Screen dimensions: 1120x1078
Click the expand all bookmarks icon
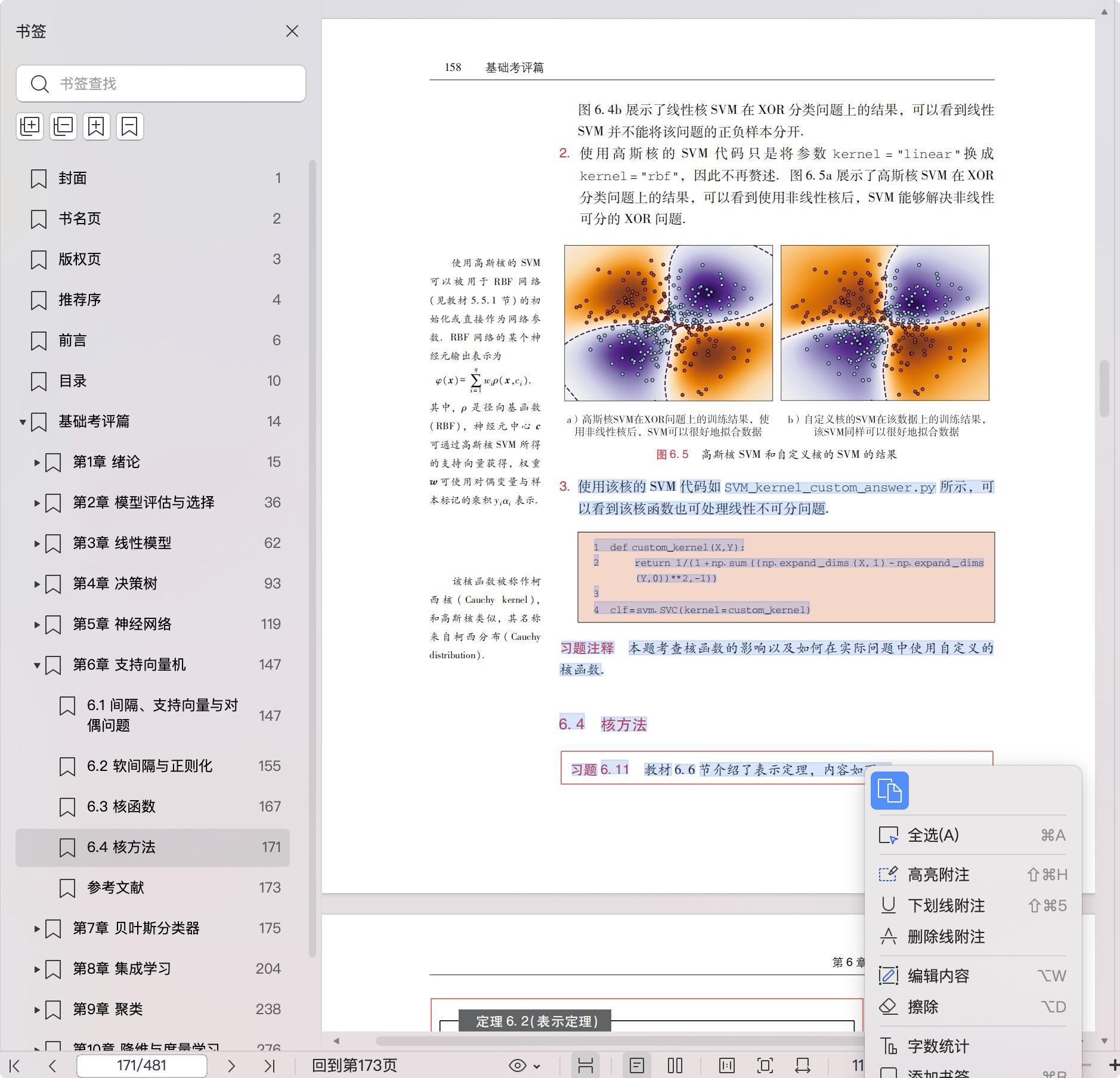tap(30, 126)
